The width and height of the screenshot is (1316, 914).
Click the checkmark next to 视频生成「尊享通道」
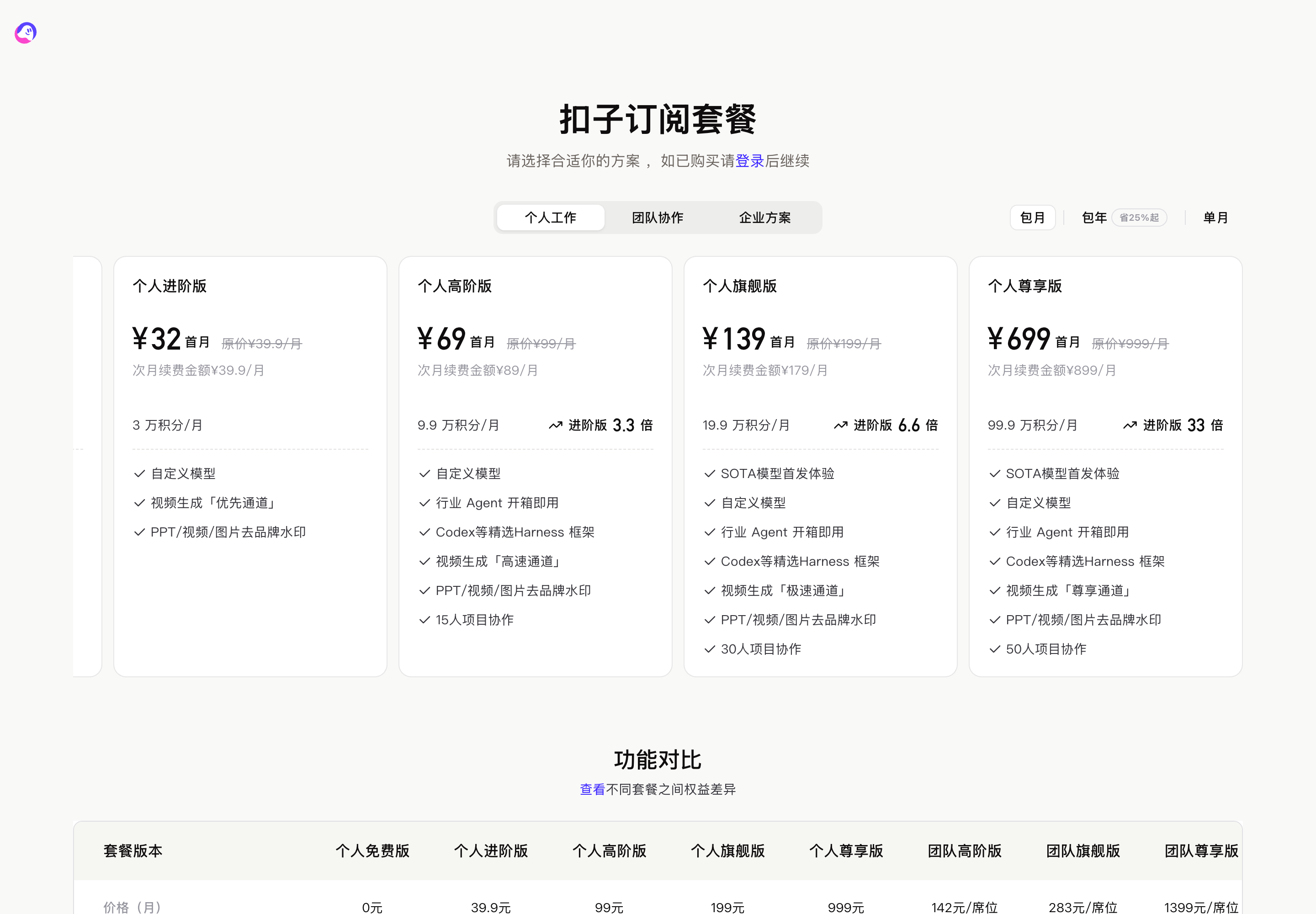995,590
